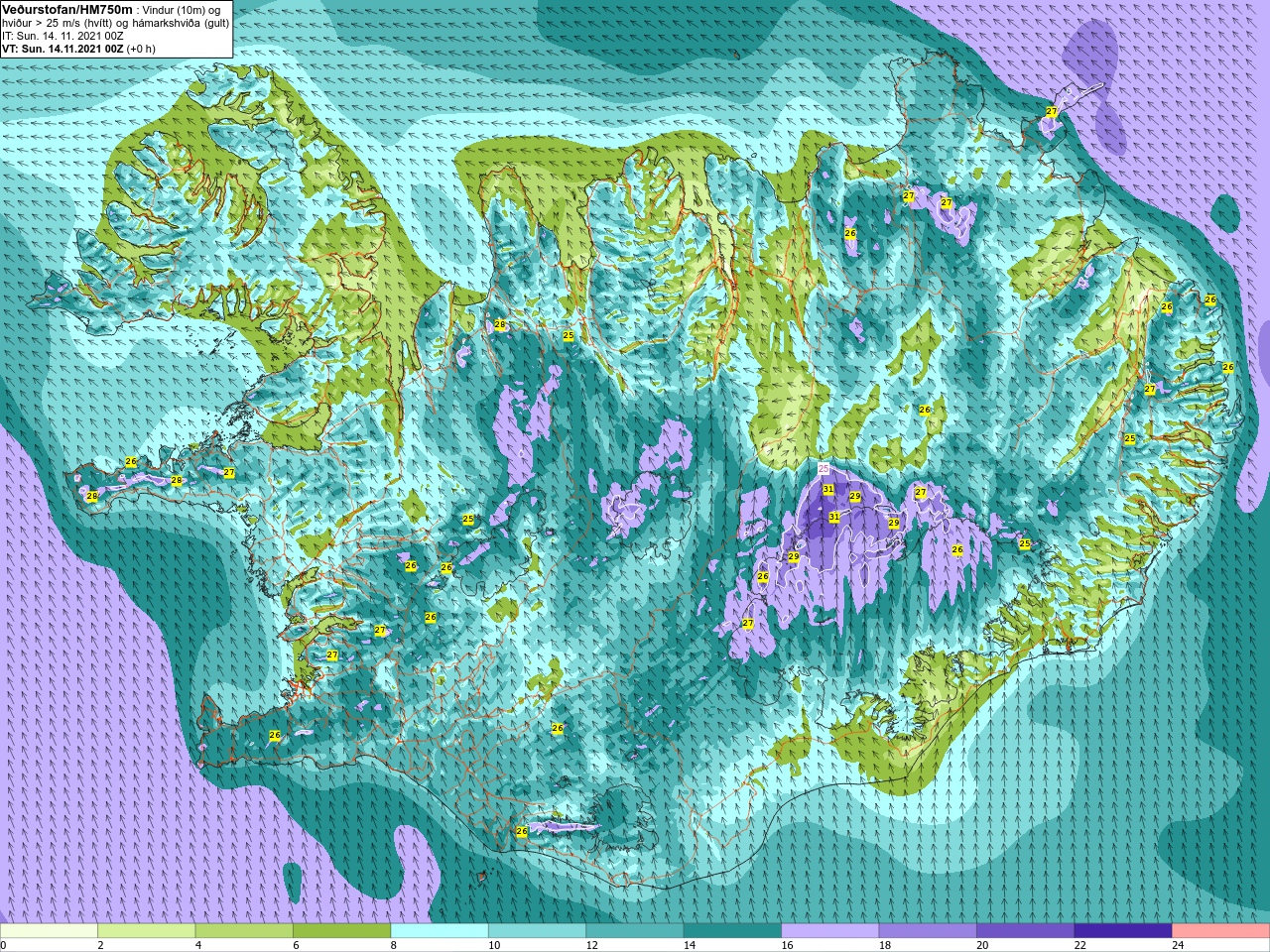1270x952 pixels.
Task: Click the light green 2–4 legend swatch
Action: click(x=146, y=931)
